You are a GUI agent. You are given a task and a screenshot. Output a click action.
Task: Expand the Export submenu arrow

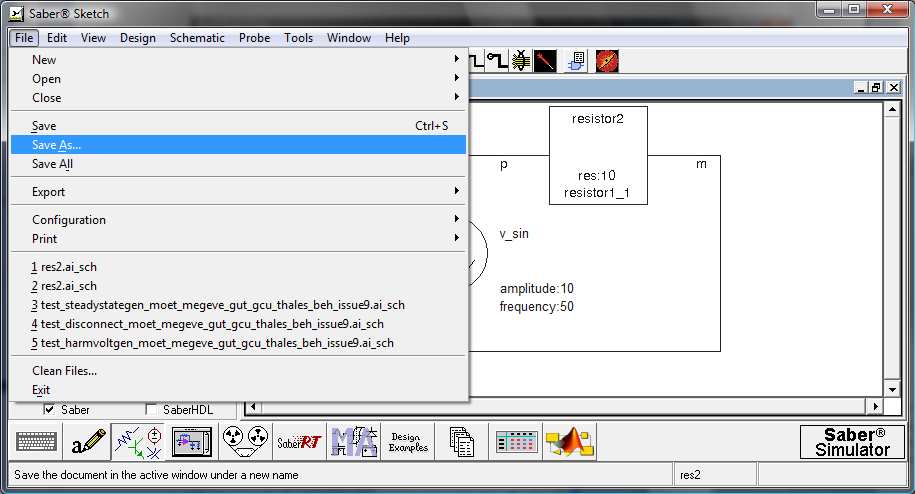pos(456,191)
